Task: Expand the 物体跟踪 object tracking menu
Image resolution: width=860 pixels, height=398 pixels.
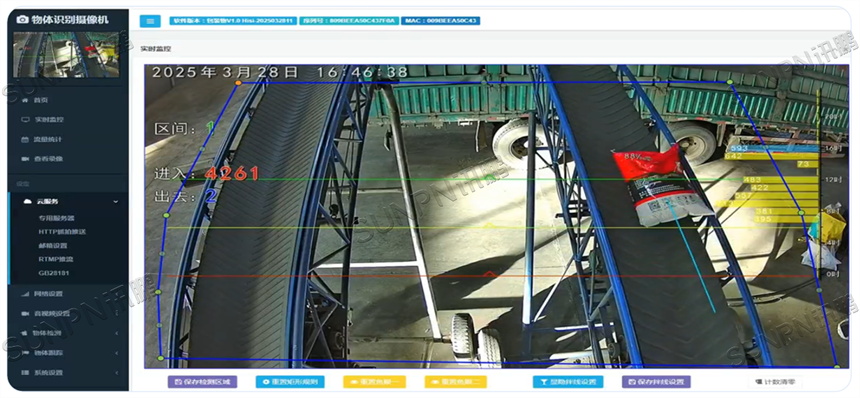Action: pyautogui.click(x=48, y=353)
